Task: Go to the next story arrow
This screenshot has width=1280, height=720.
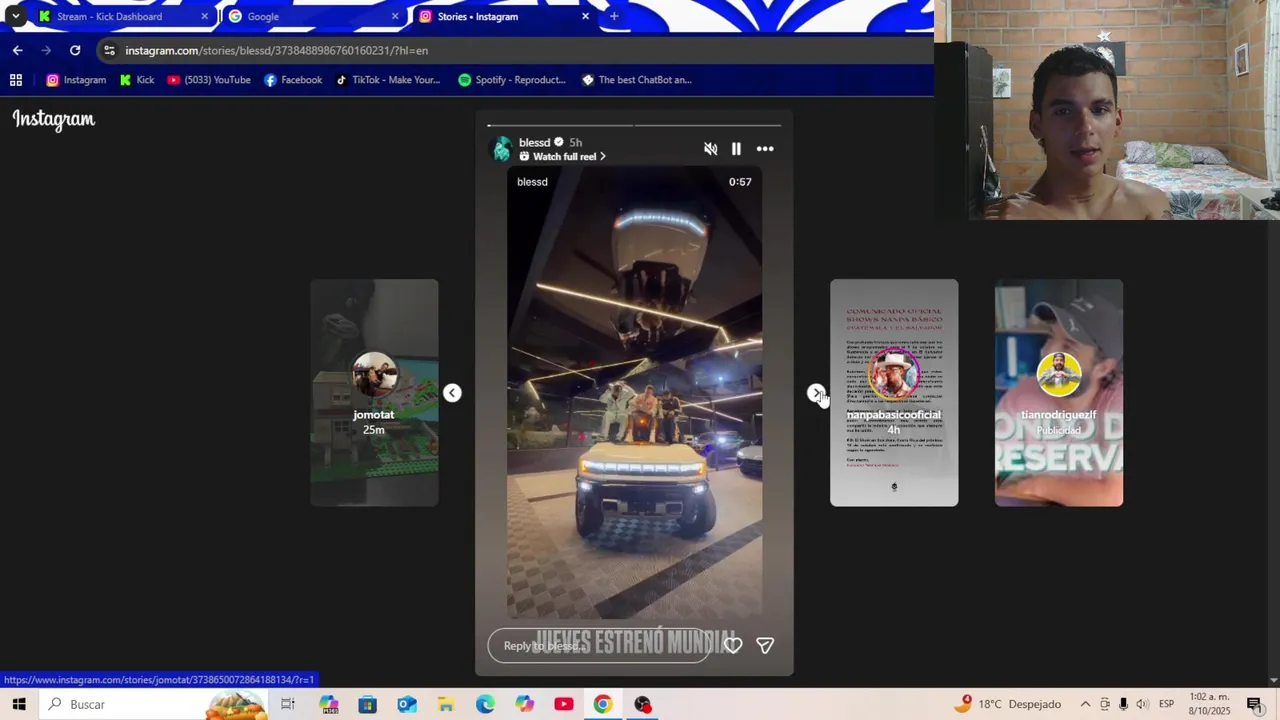Action: click(x=816, y=393)
